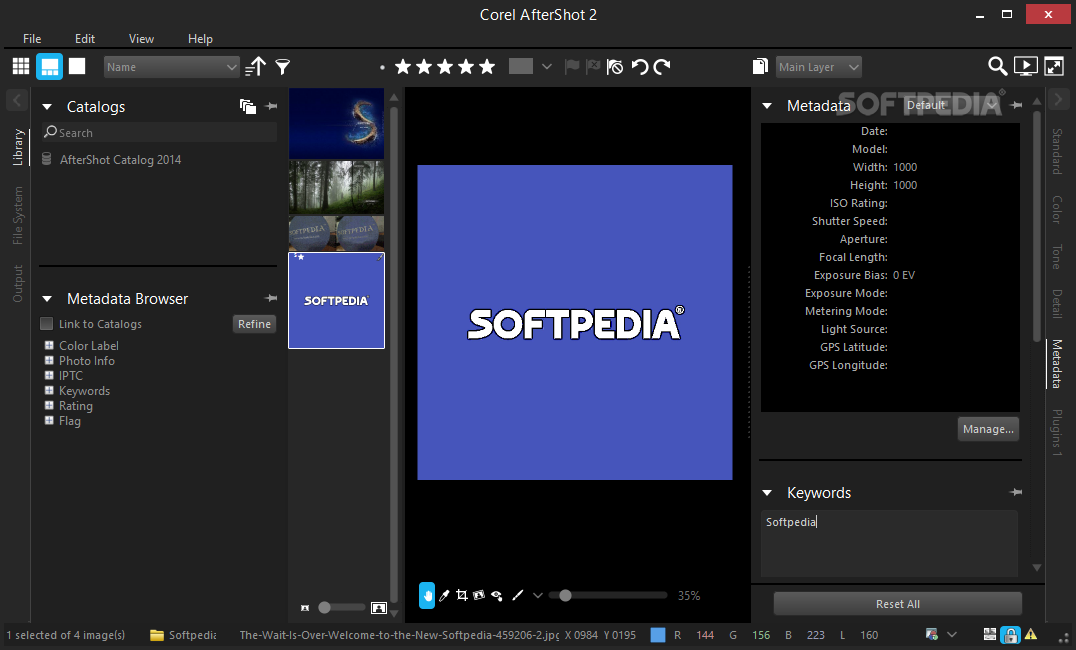Switch to single image view
This screenshot has height=650, width=1076.
[77, 66]
